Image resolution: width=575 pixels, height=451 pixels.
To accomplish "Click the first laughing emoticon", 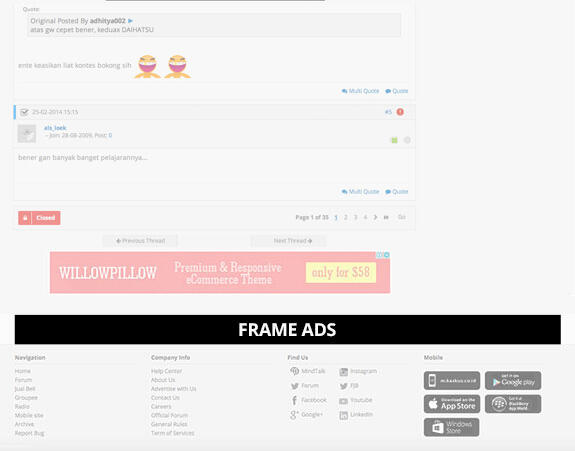I will pos(147,66).
